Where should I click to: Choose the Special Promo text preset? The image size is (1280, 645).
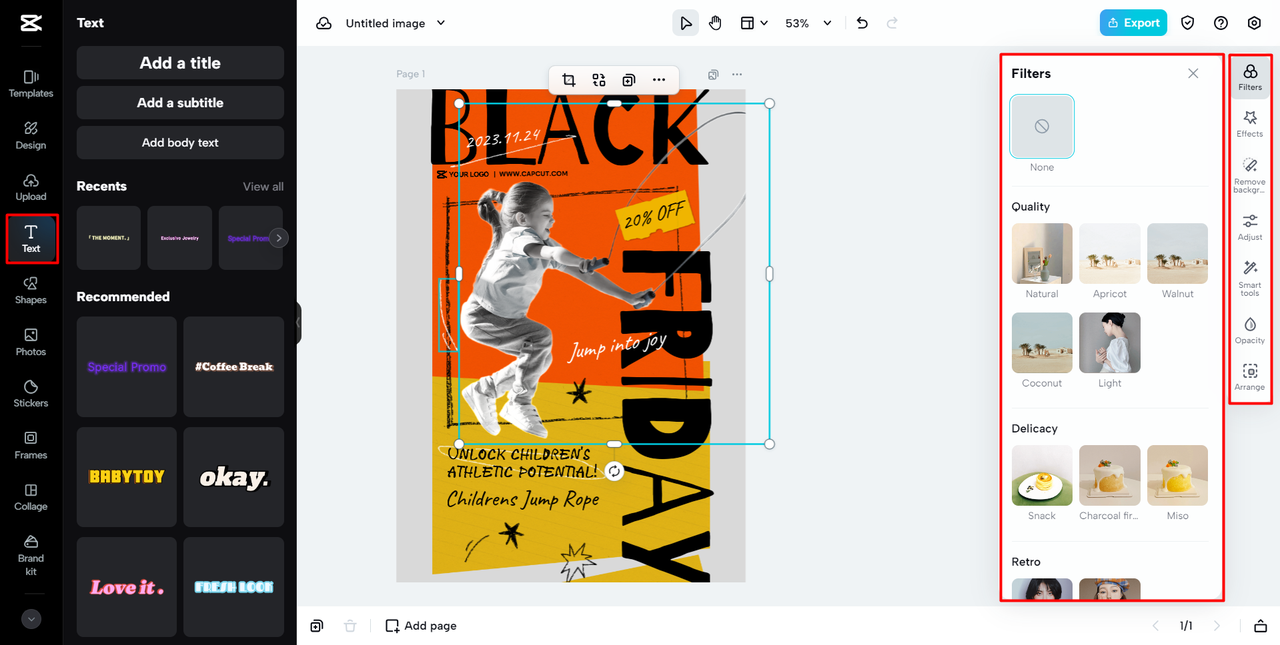point(127,367)
